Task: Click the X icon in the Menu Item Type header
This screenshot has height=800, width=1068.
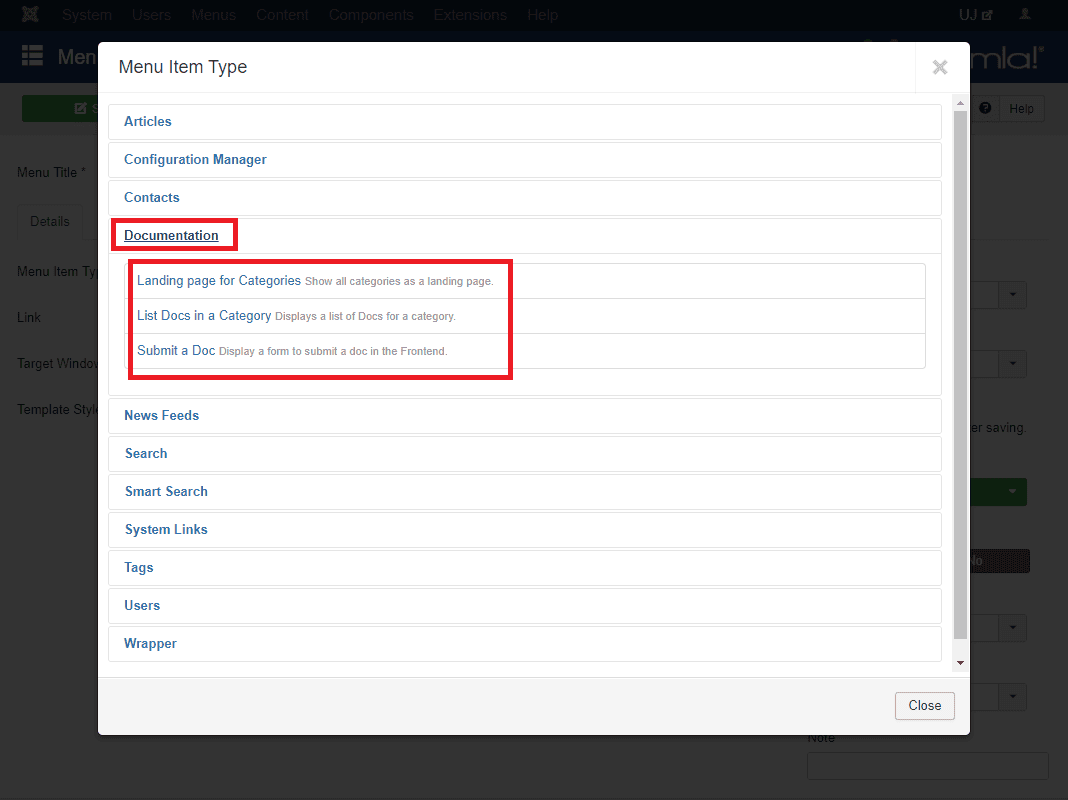Action: pos(940,67)
